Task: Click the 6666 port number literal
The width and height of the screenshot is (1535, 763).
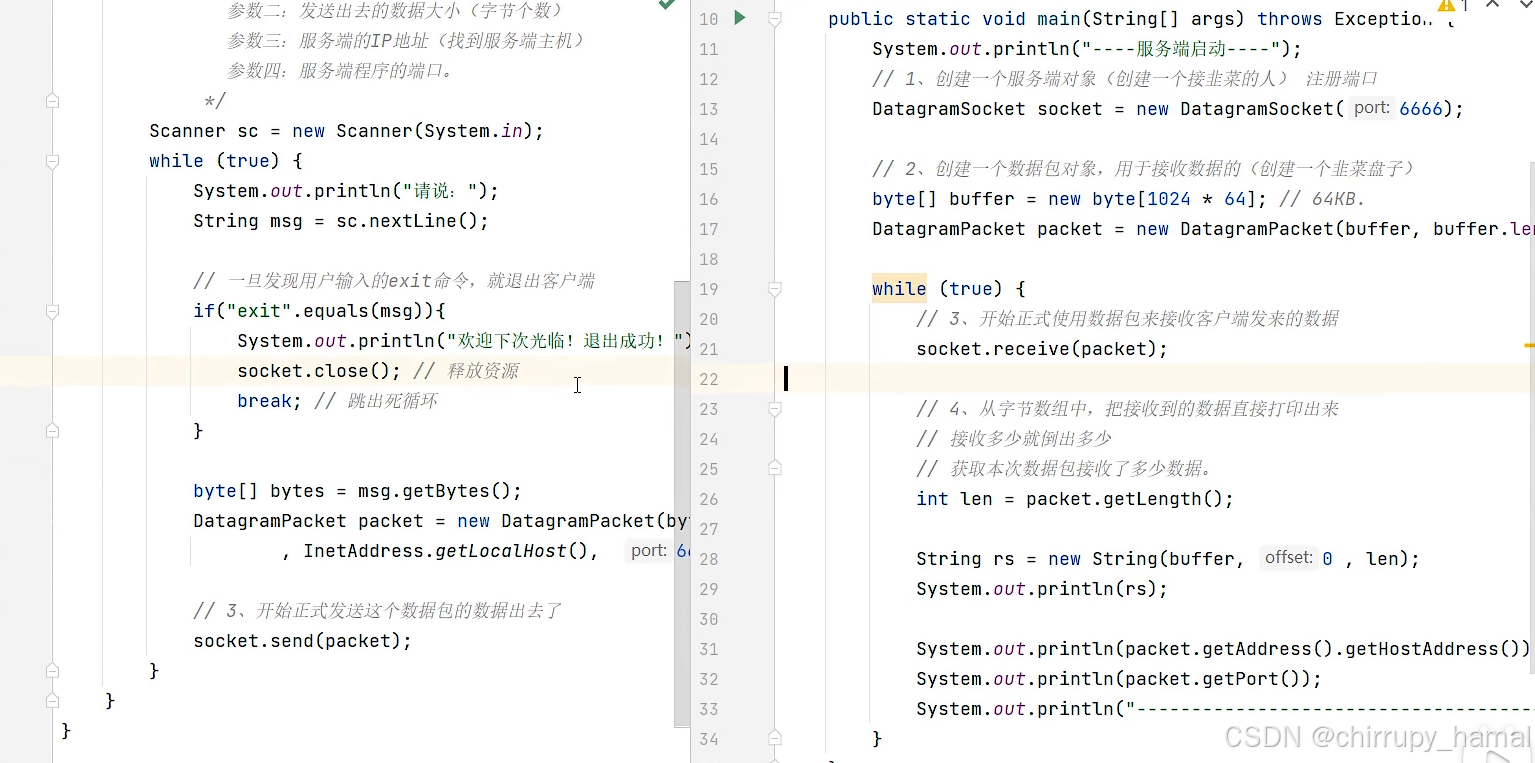Action: pyautogui.click(x=1421, y=109)
